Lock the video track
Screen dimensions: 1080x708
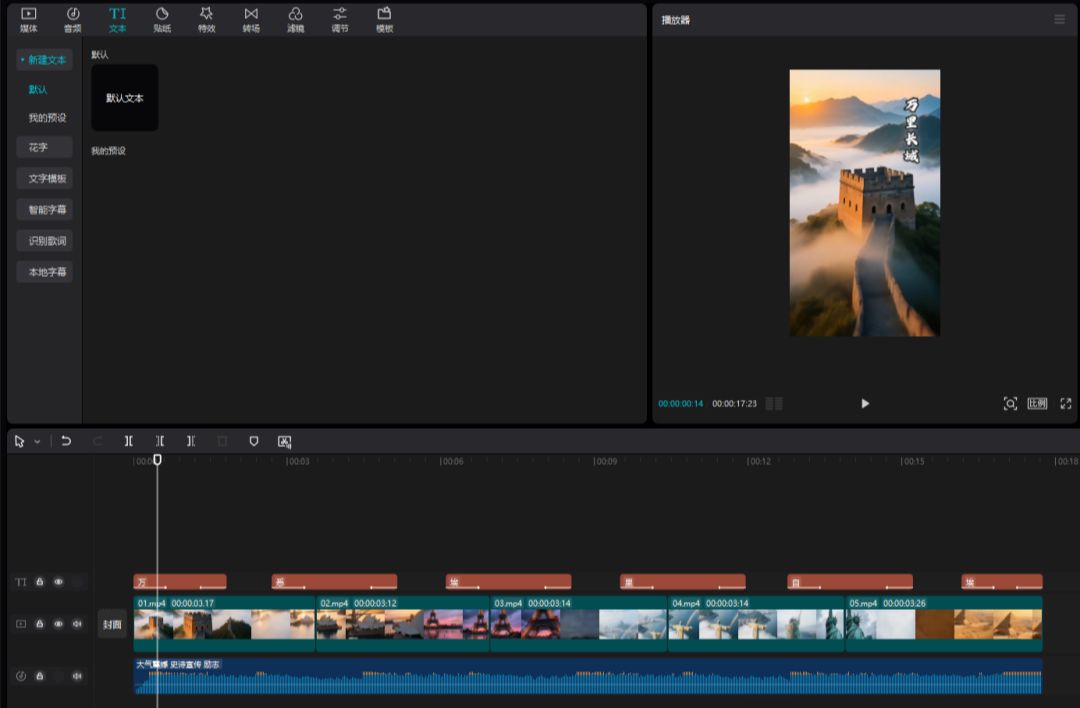(x=38, y=622)
